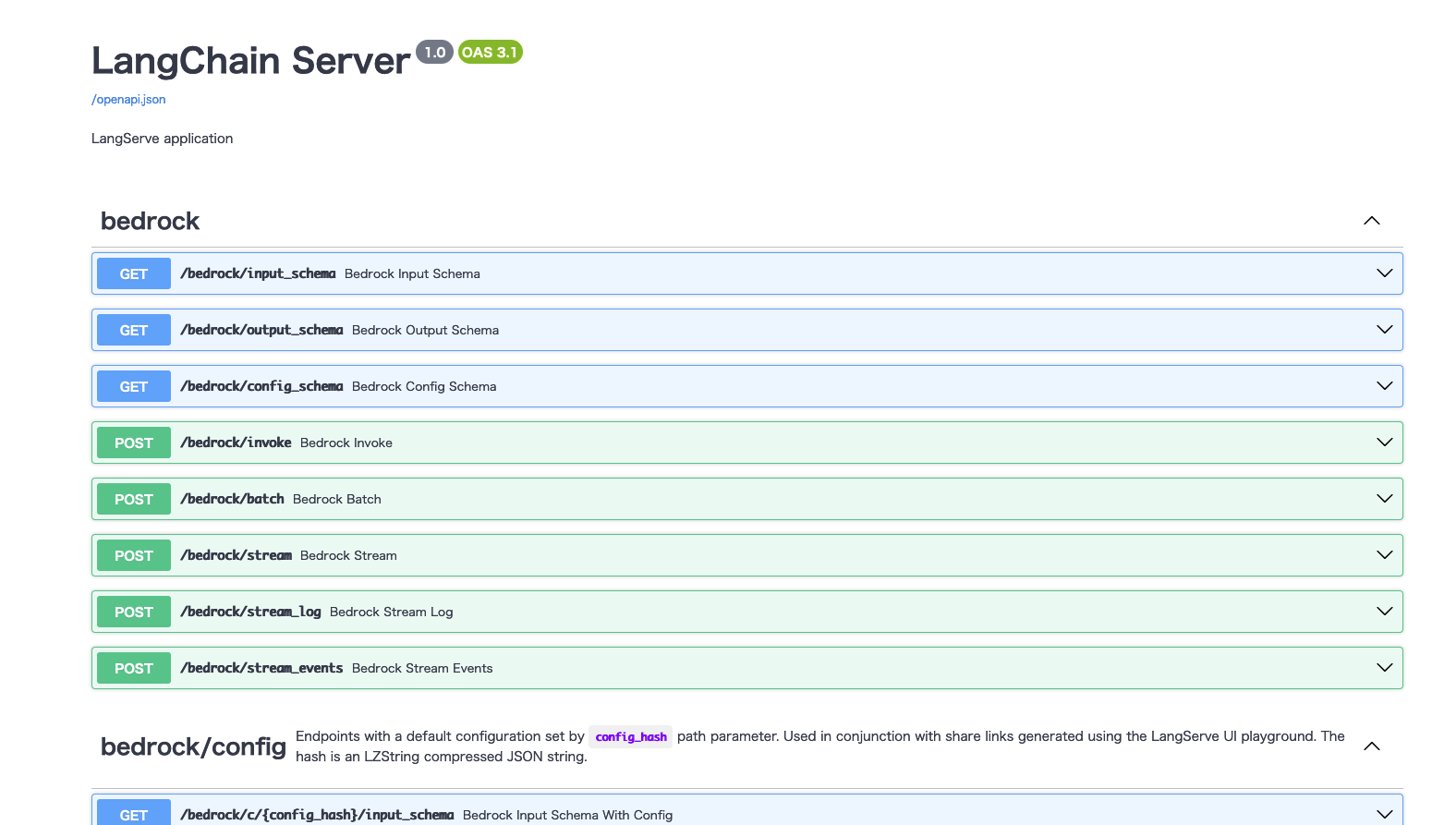Image resolution: width=1456 pixels, height=825 pixels.
Task: Click the config_hash code label
Action: point(631,736)
